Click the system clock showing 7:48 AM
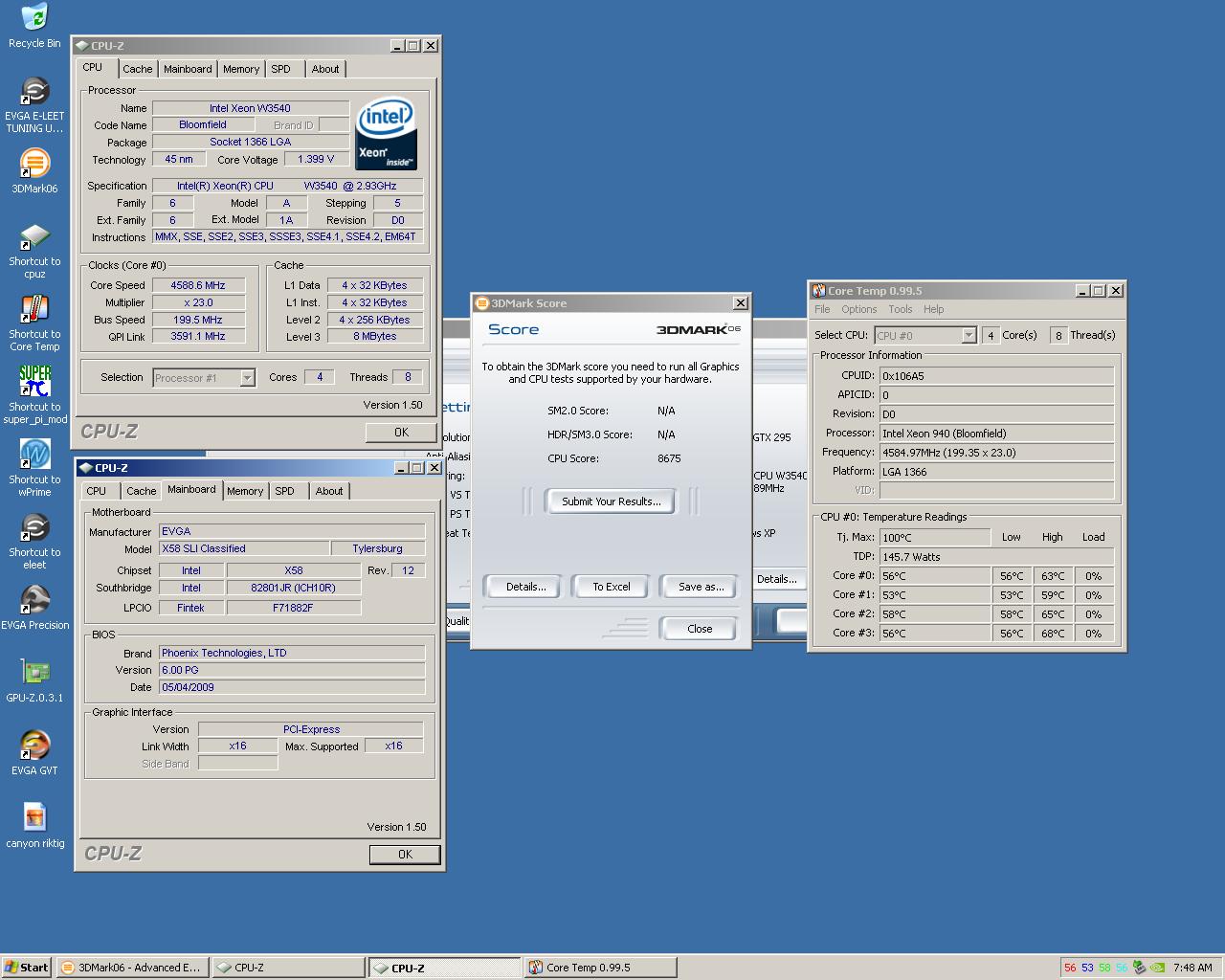Image resolution: width=1225 pixels, height=980 pixels. [1192, 968]
